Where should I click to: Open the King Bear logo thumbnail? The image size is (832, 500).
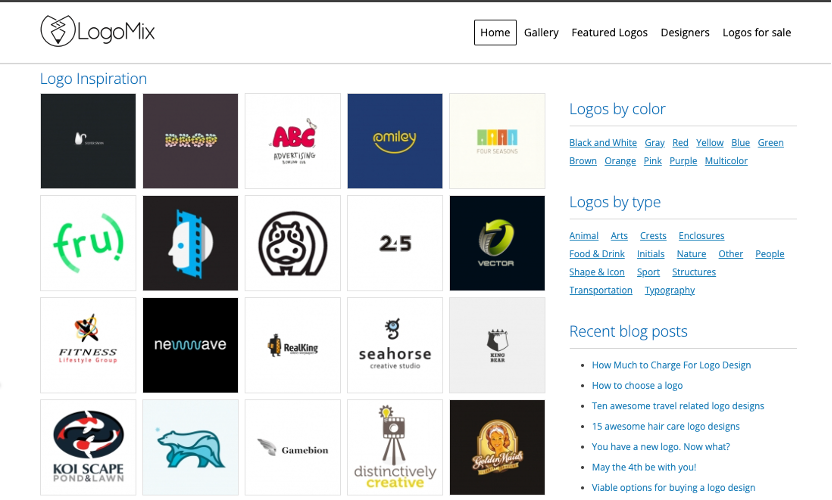(x=497, y=345)
